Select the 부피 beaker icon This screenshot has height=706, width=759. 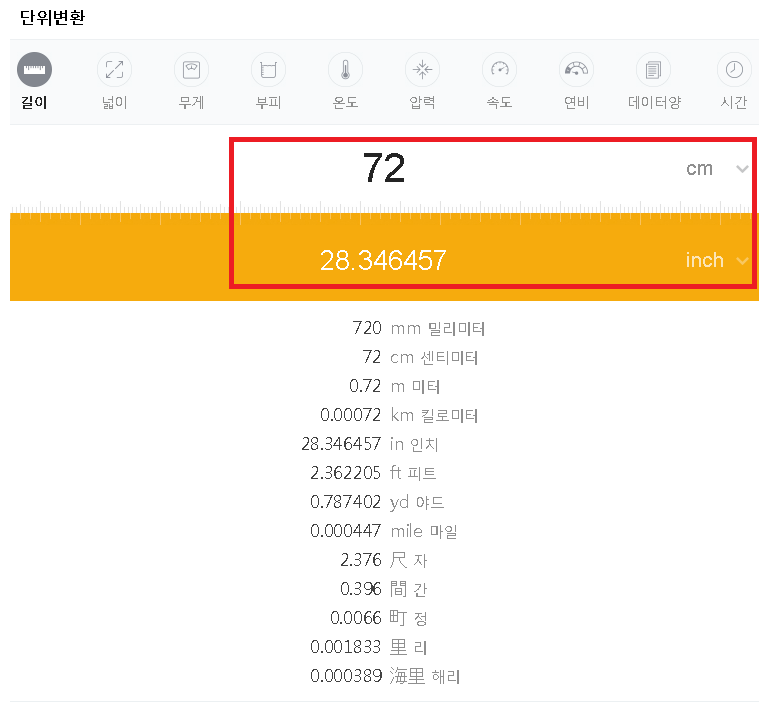pyautogui.click(x=268, y=70)
